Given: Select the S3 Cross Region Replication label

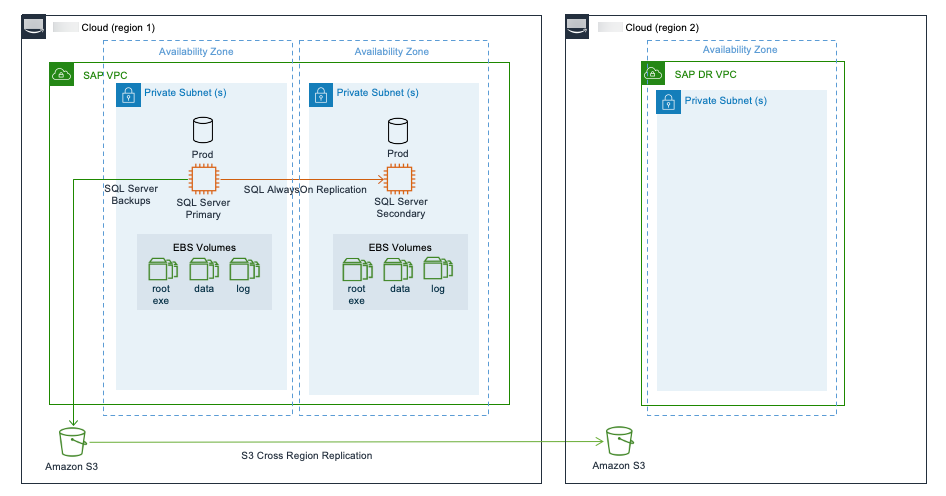Looking at the screenshot, I should pos(306,456).
